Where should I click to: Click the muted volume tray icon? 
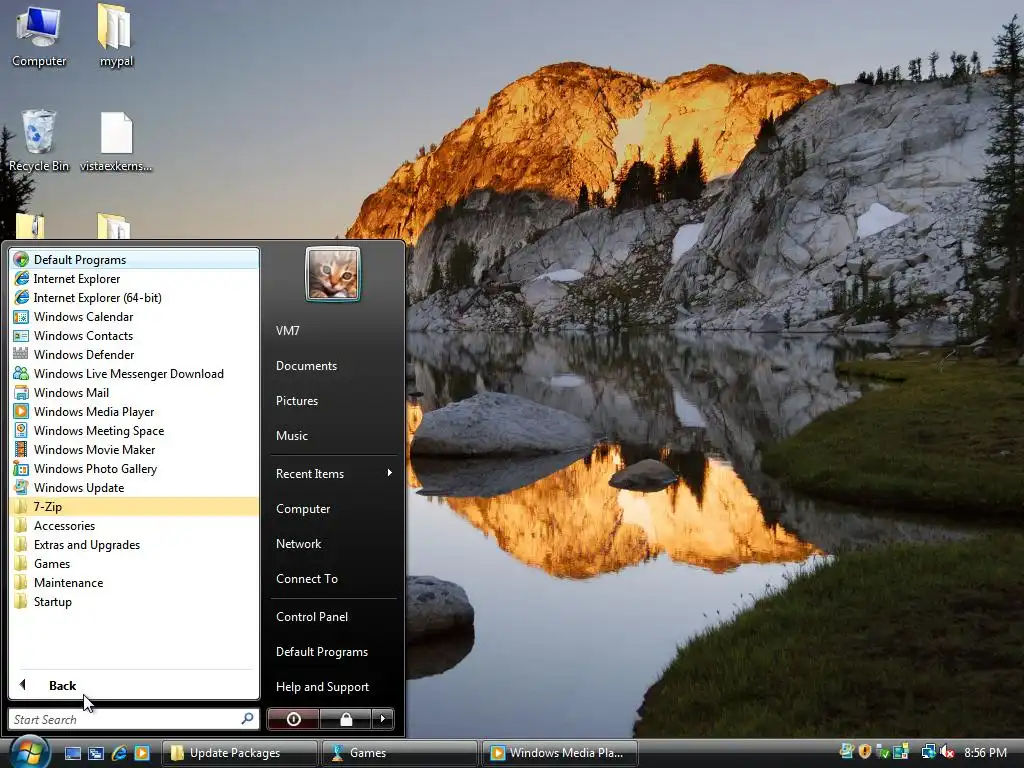[x=948, y=752]
